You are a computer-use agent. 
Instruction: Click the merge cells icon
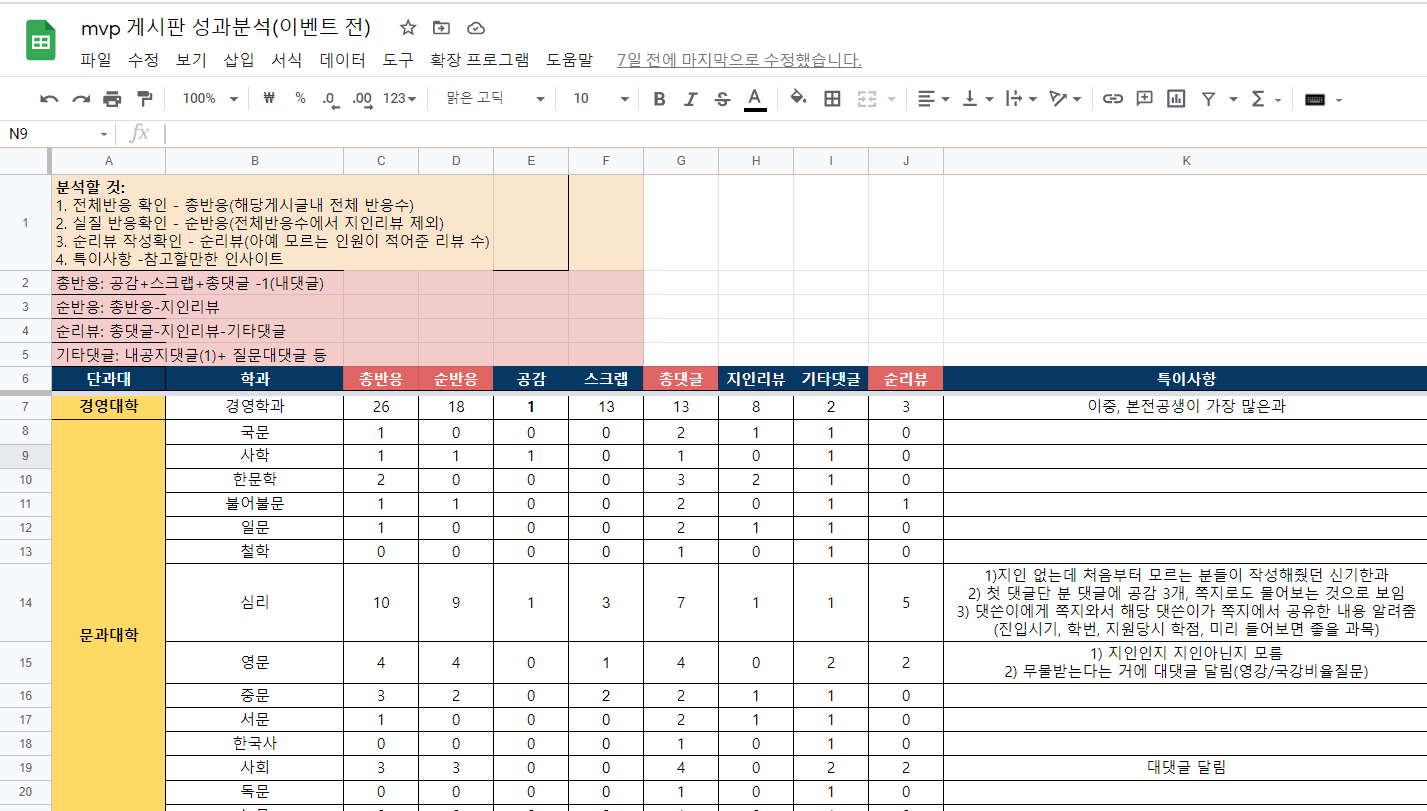pos(867,99)
